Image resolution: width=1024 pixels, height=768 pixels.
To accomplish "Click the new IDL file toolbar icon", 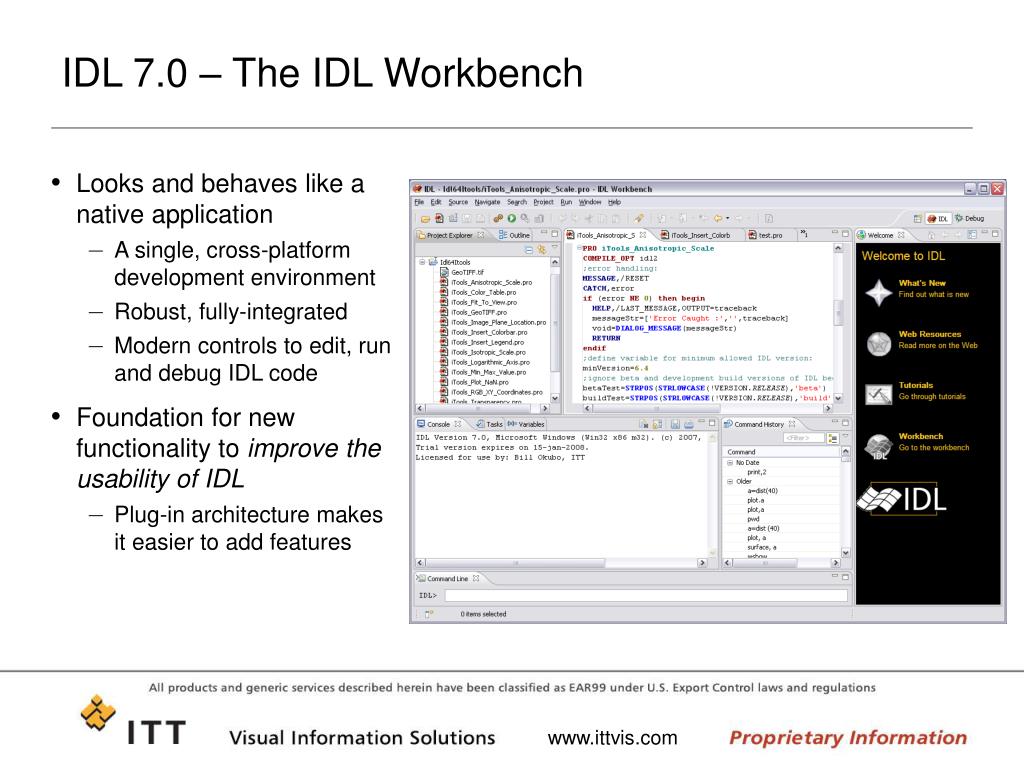I will (x=440, y=218).
